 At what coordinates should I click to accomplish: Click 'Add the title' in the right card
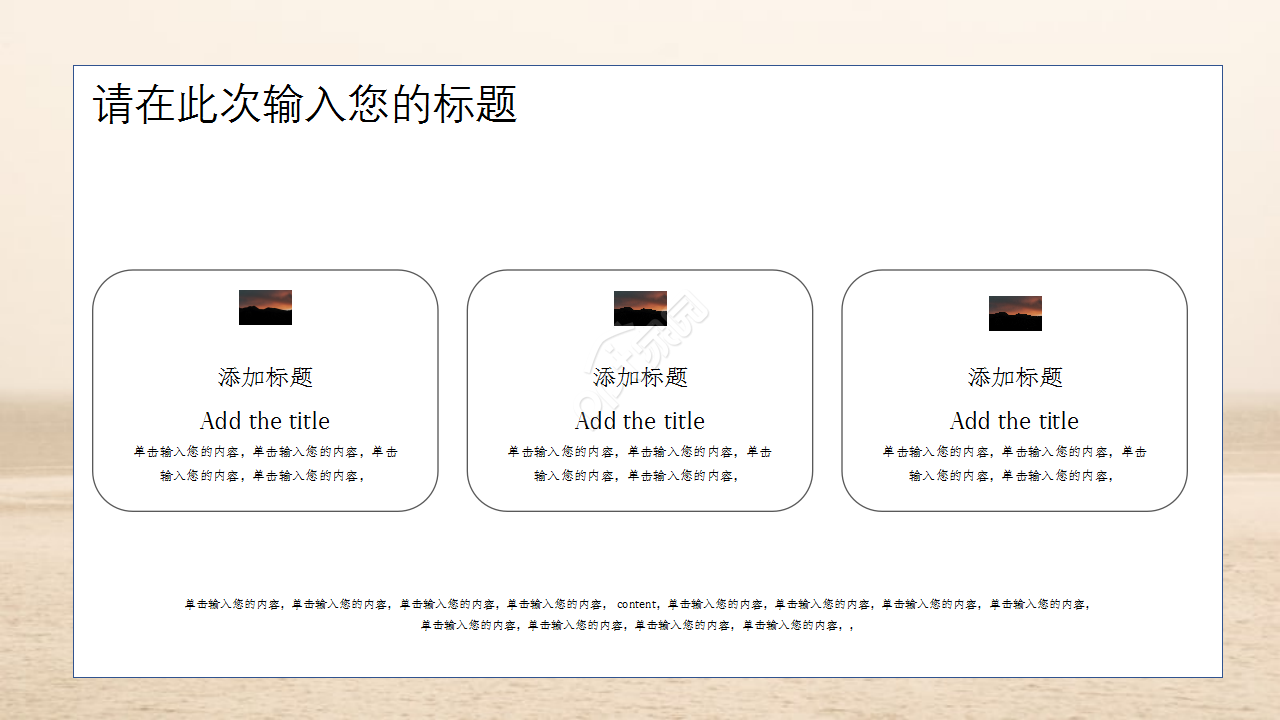click(1015, 421)
